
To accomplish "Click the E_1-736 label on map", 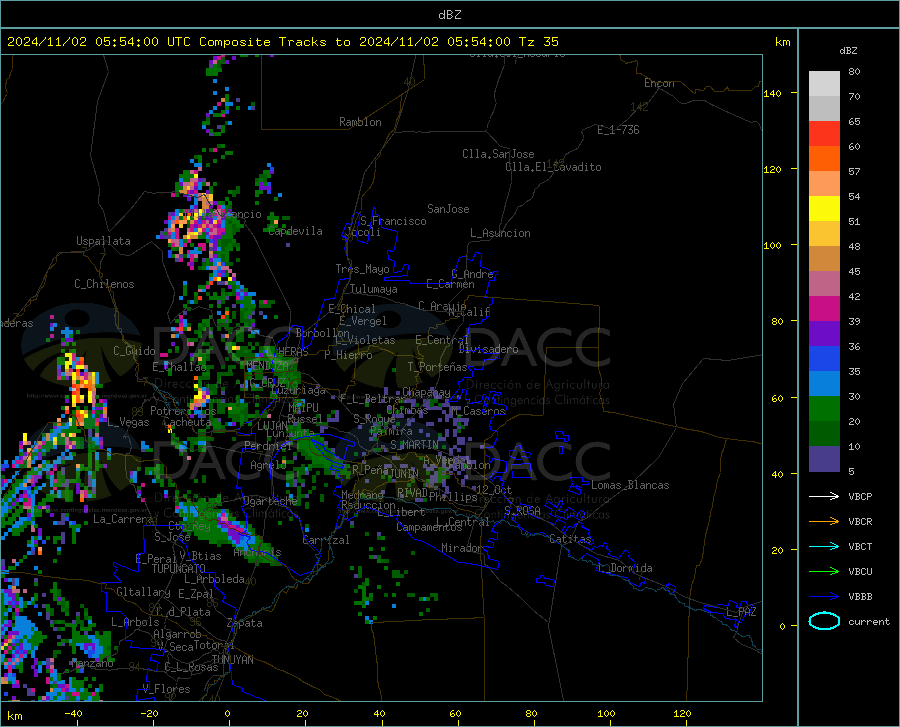I will click(x=618, y=130).
